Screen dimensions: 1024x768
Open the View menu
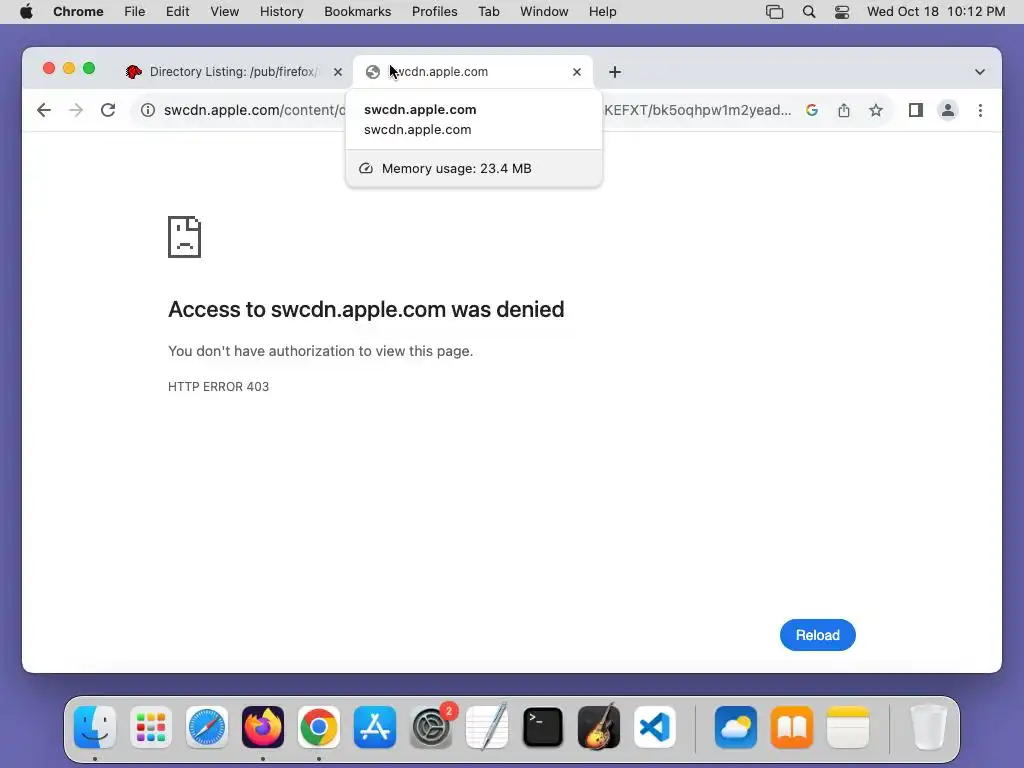[x=224, y=12]
